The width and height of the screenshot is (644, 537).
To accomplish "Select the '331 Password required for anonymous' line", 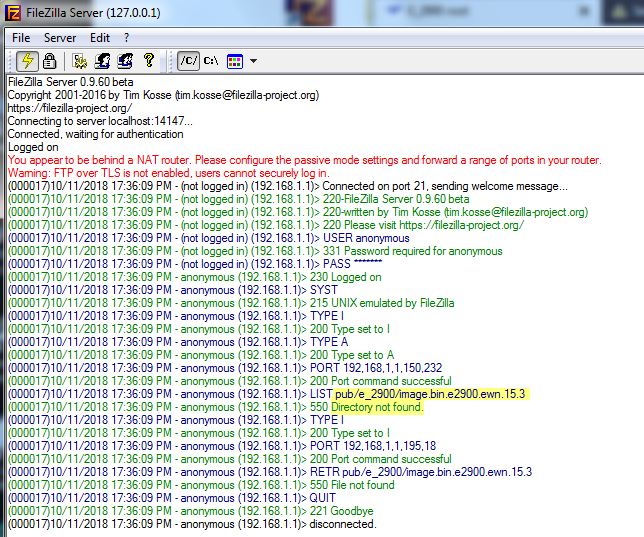I will point(255,251).
